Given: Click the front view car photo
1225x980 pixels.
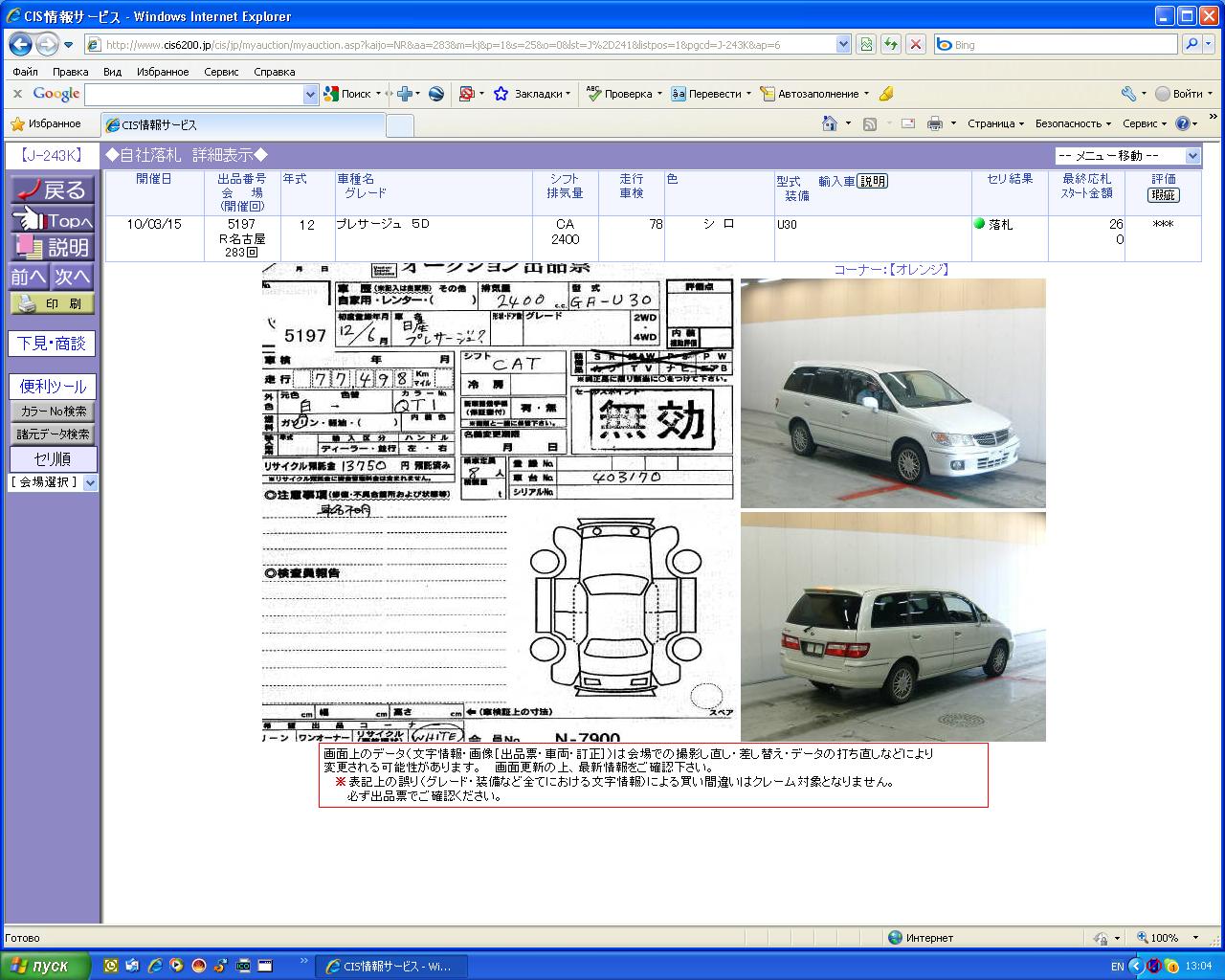Looking at the screenshot, I should click(893, 393).
